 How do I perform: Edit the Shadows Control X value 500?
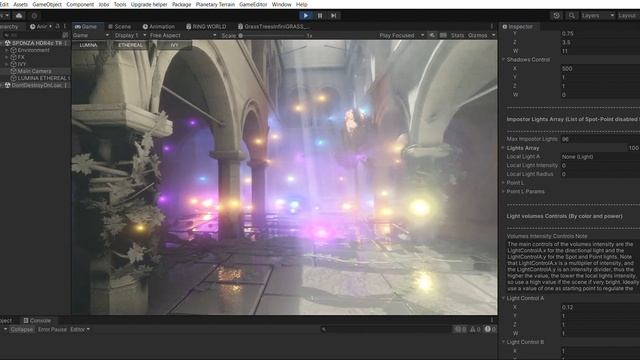pos(600,69)
